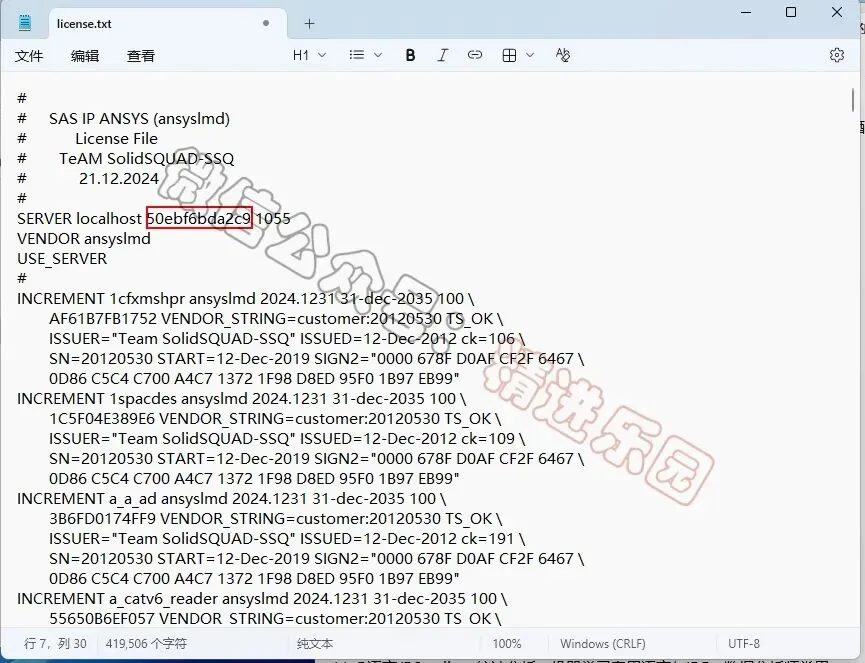Screen dimensions: 865x663
Task: Click the 'License File' comment line
Action: point(116,138)
